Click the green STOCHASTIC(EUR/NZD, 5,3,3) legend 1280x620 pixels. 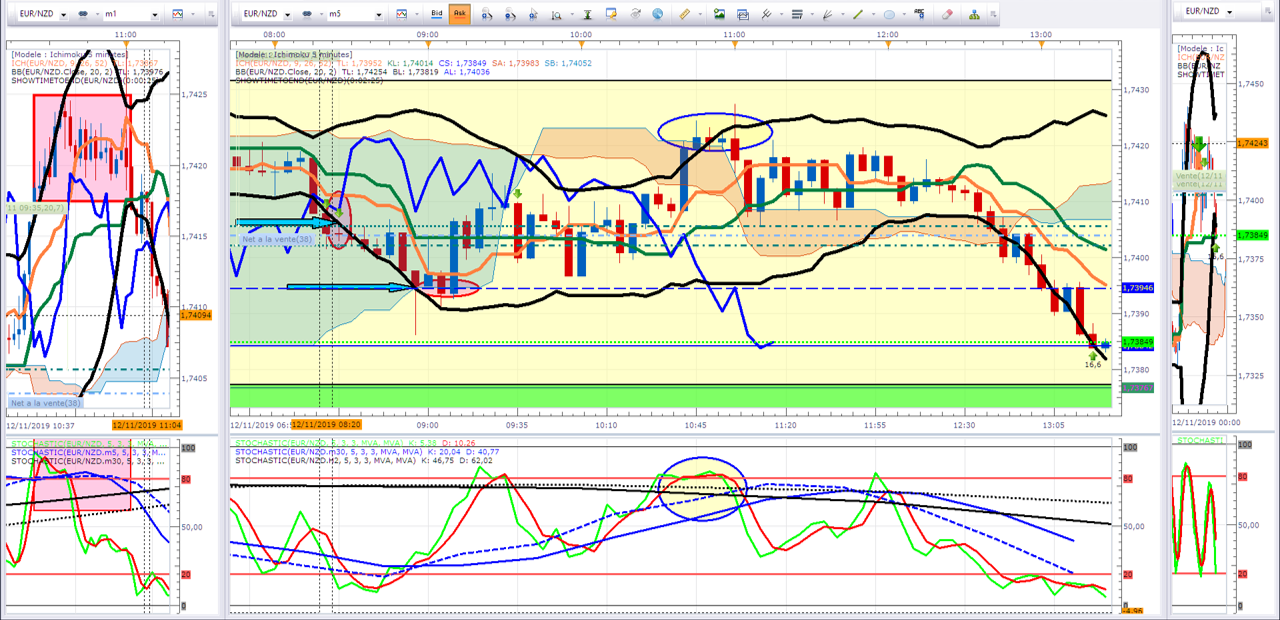(325, 442)
